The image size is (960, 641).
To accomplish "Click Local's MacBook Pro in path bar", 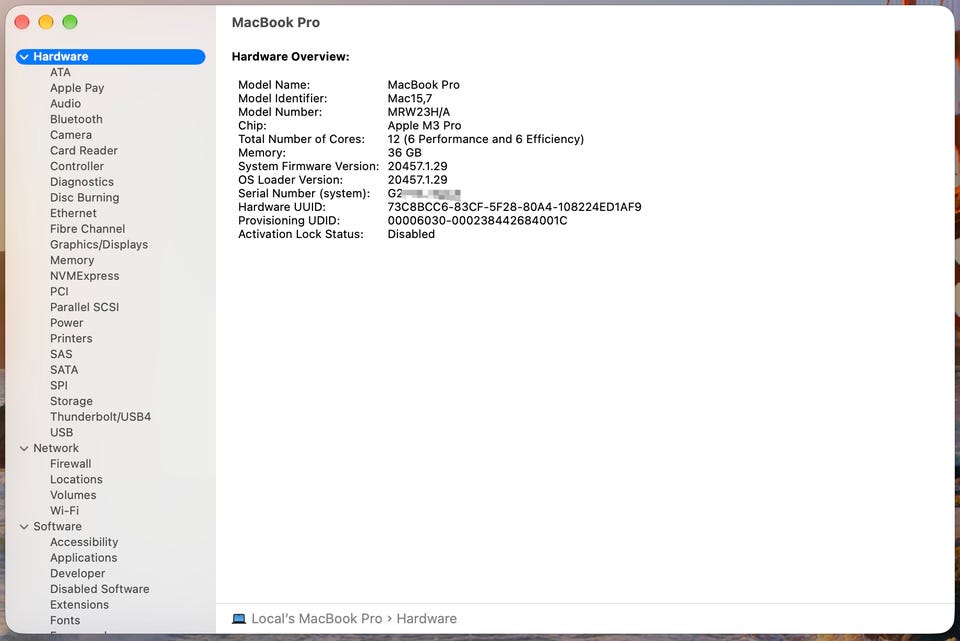I will click(317, 619).
